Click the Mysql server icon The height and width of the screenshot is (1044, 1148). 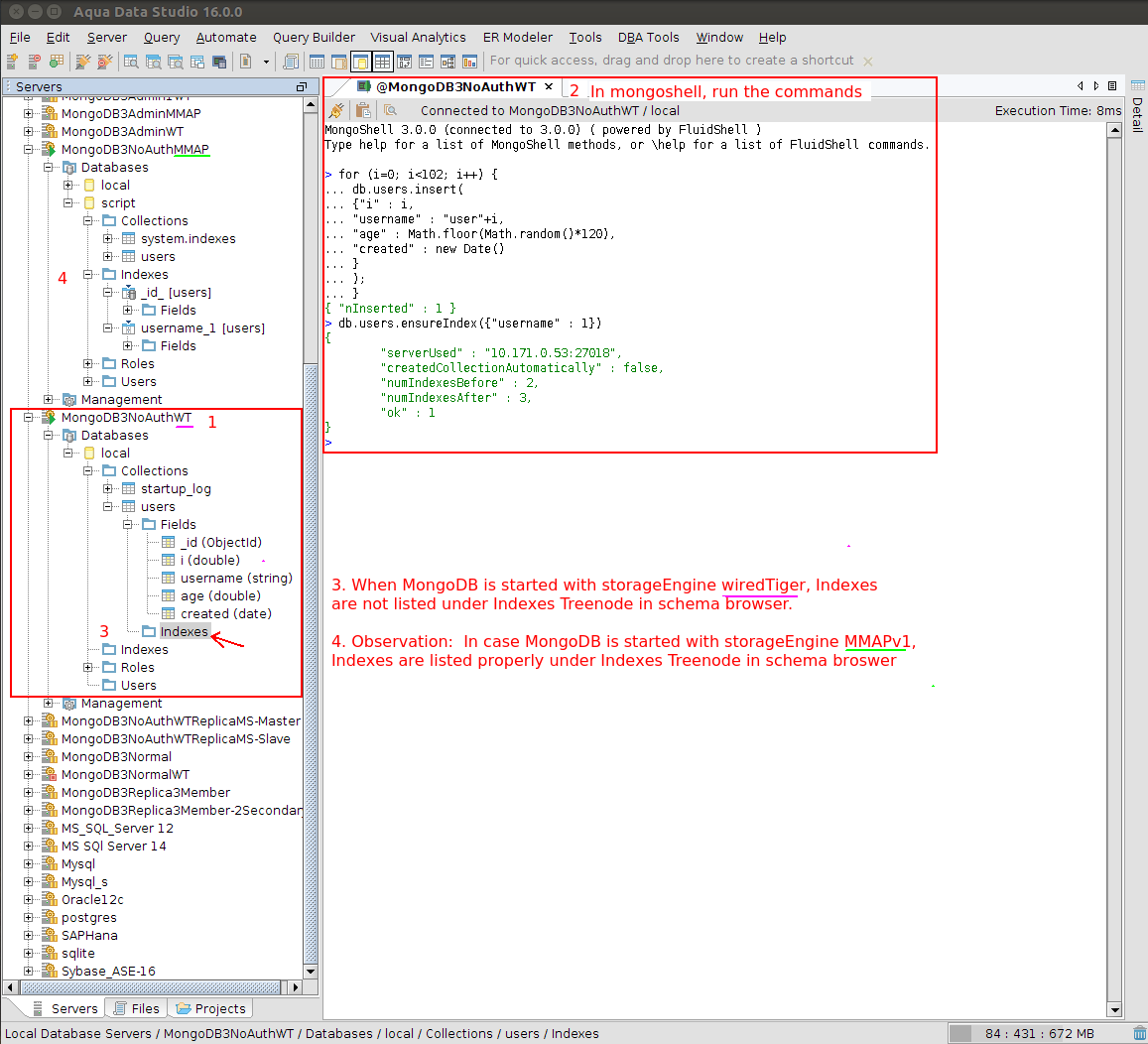[x=49, y=864]
